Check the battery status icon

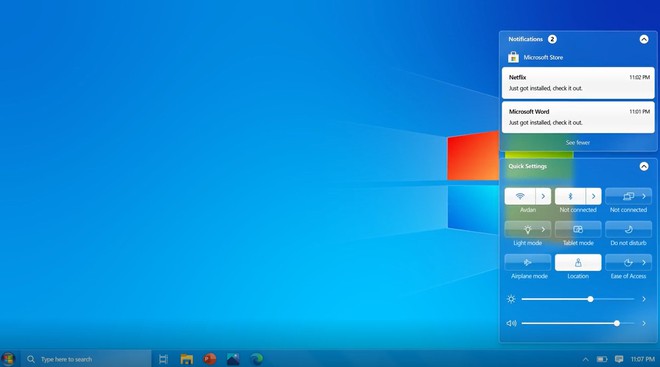pos(602,359)
